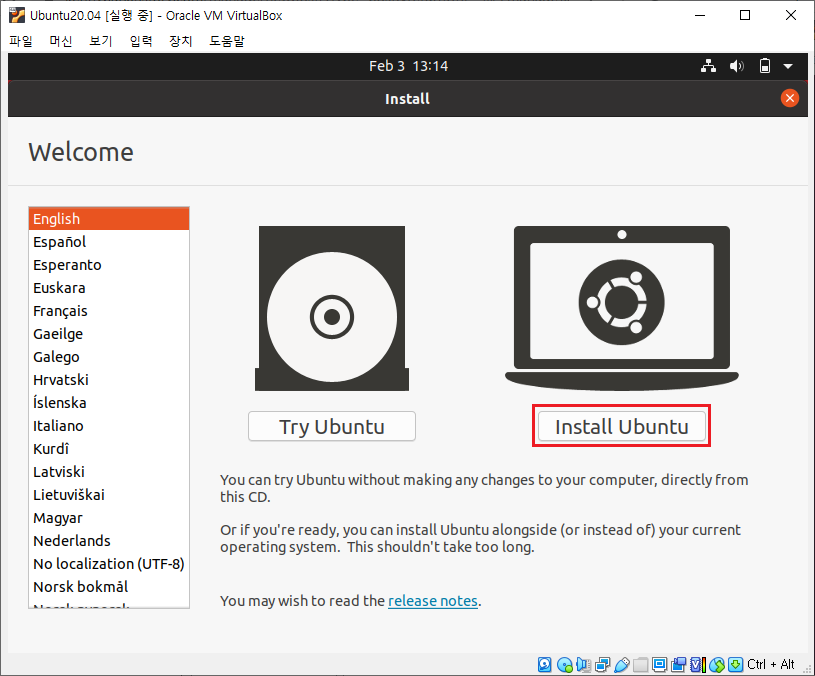
Task: Click the Ubuntu battery icon in top bar
Action: pos(765,66)
